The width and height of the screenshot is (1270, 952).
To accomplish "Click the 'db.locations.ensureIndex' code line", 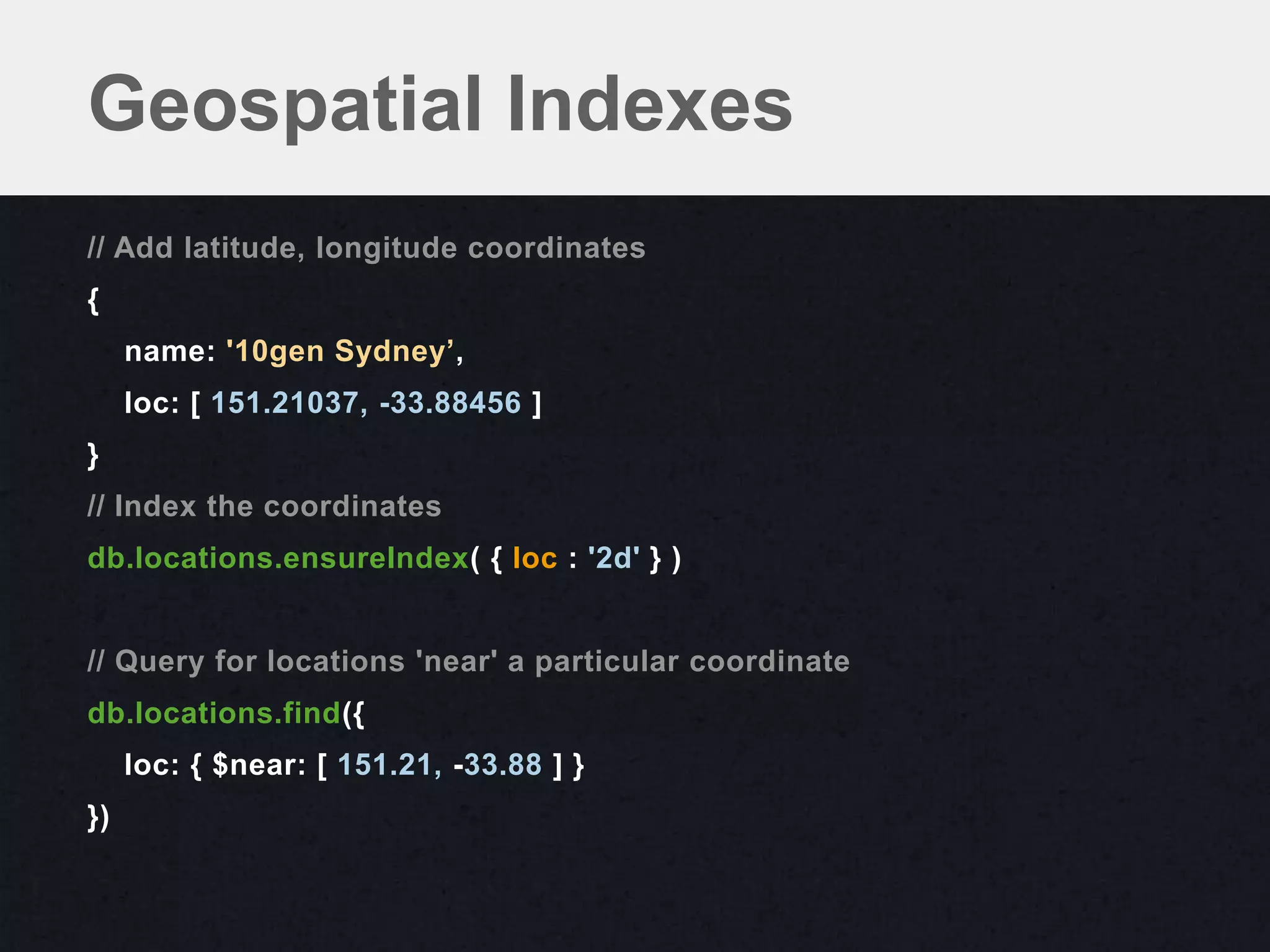I will click(x=384, y=558).
